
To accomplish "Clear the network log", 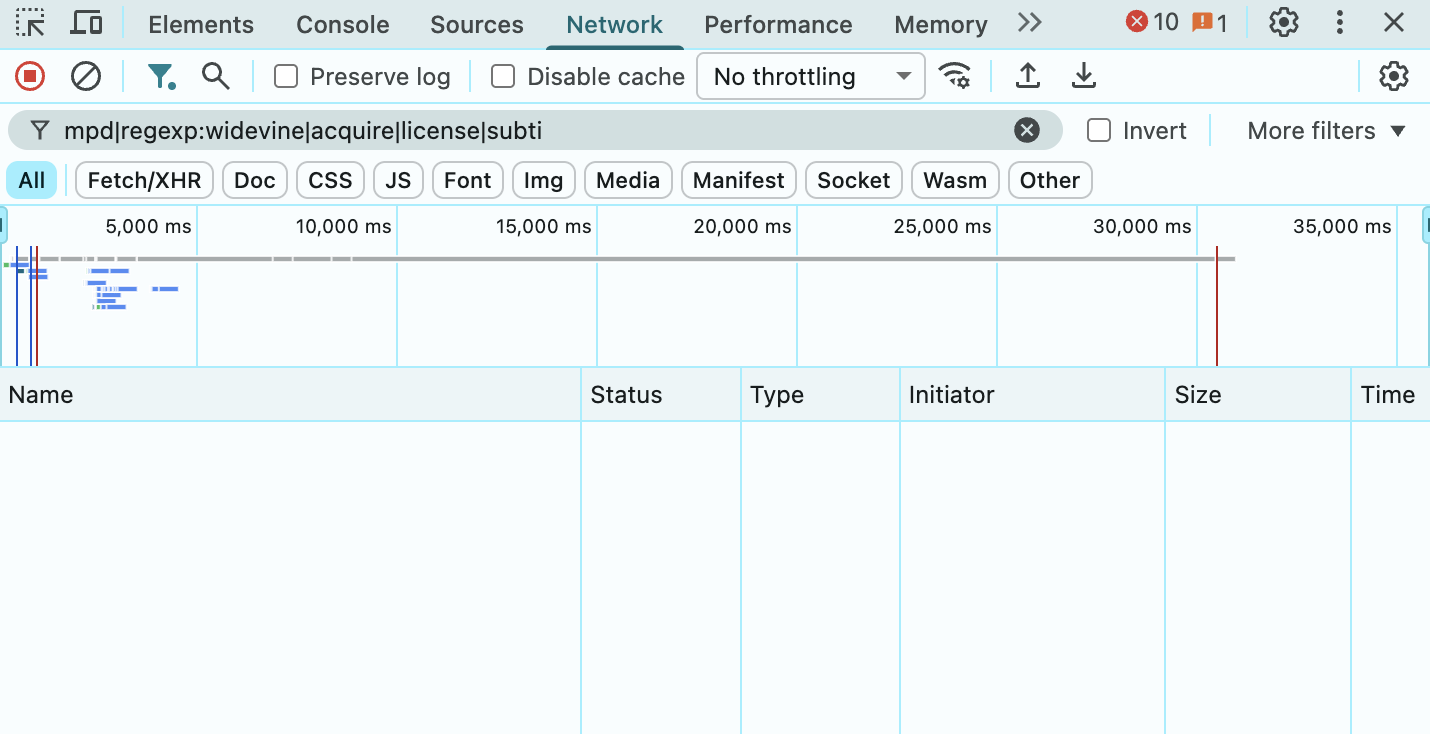I will click(x=86, y=76).
